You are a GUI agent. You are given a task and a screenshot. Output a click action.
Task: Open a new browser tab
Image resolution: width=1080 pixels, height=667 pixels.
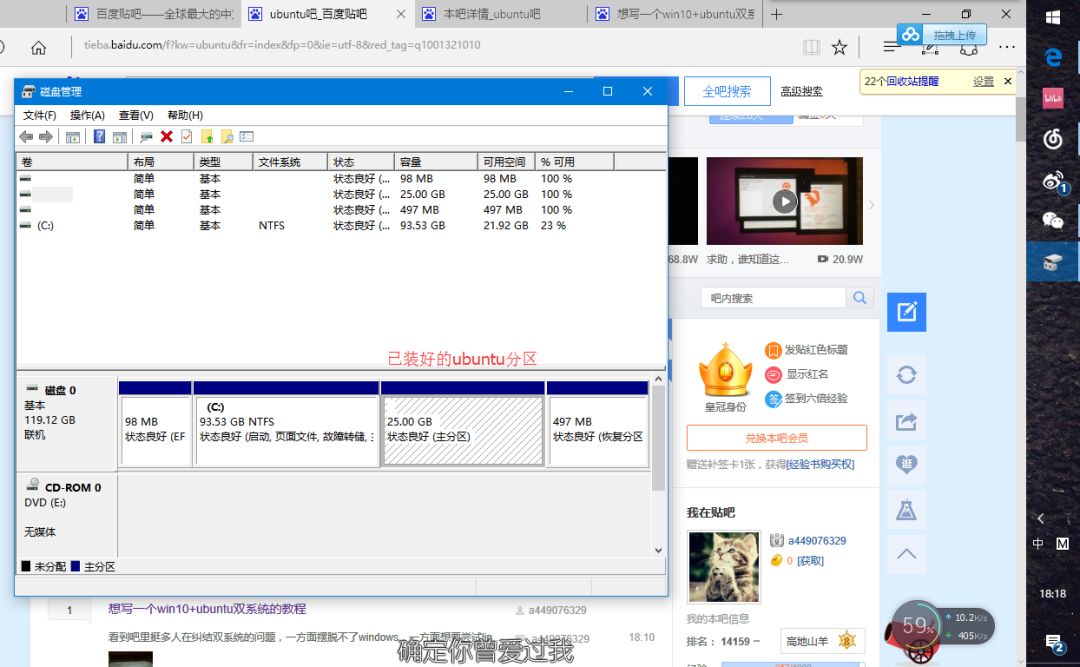(x=776, y=14)
